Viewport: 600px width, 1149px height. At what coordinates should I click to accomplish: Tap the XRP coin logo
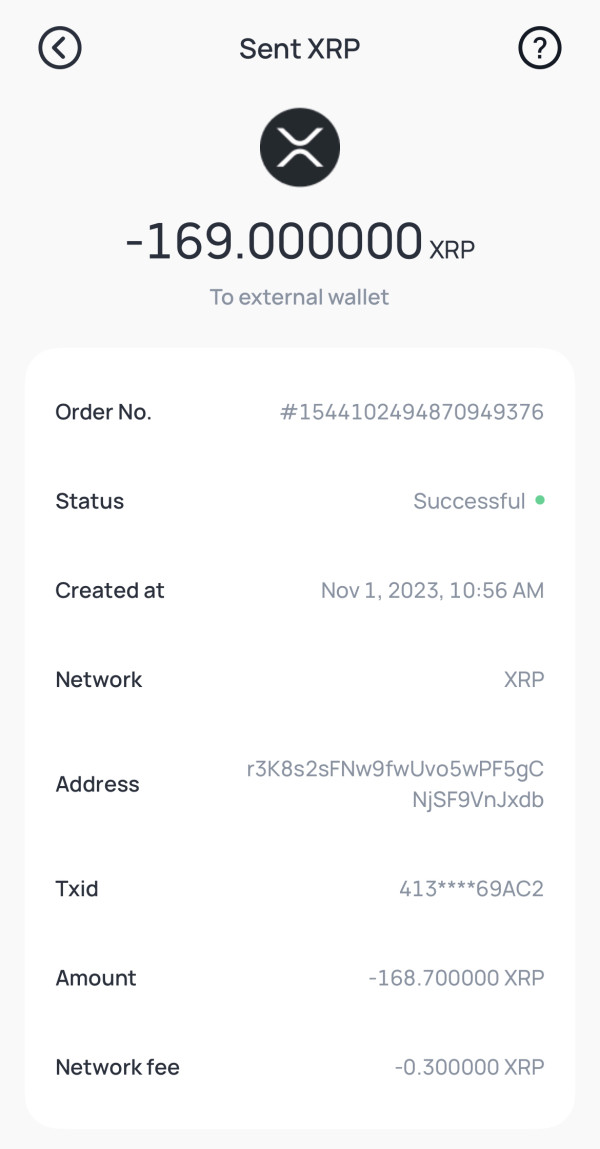[300, 147]
